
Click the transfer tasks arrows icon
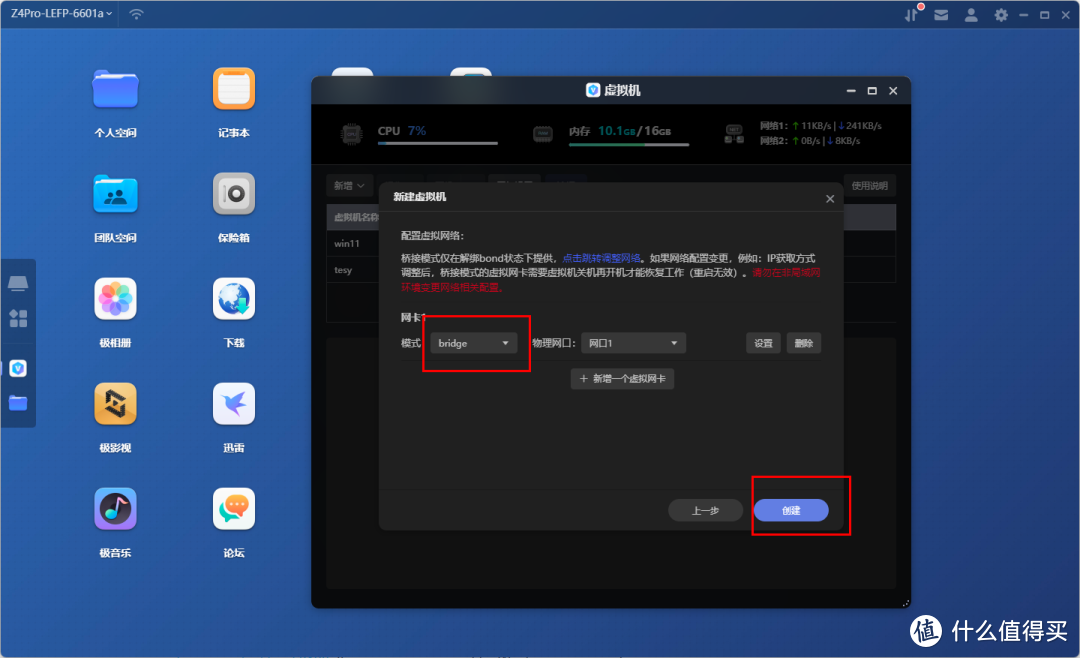[912, 14]
